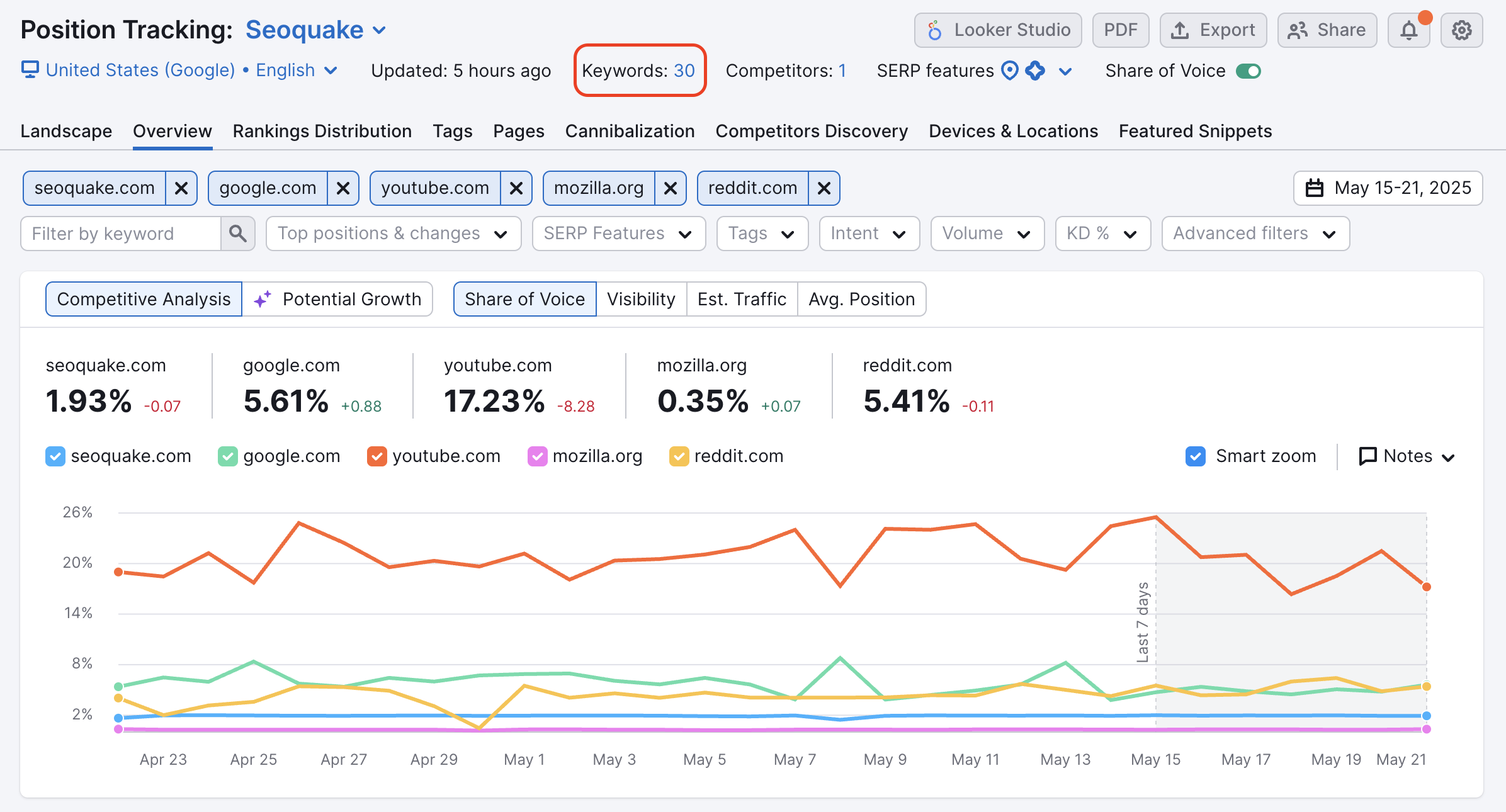Open the Share option
Image resolution: width=1506 pixels, height=812 pixels.
pos(1326,30)
